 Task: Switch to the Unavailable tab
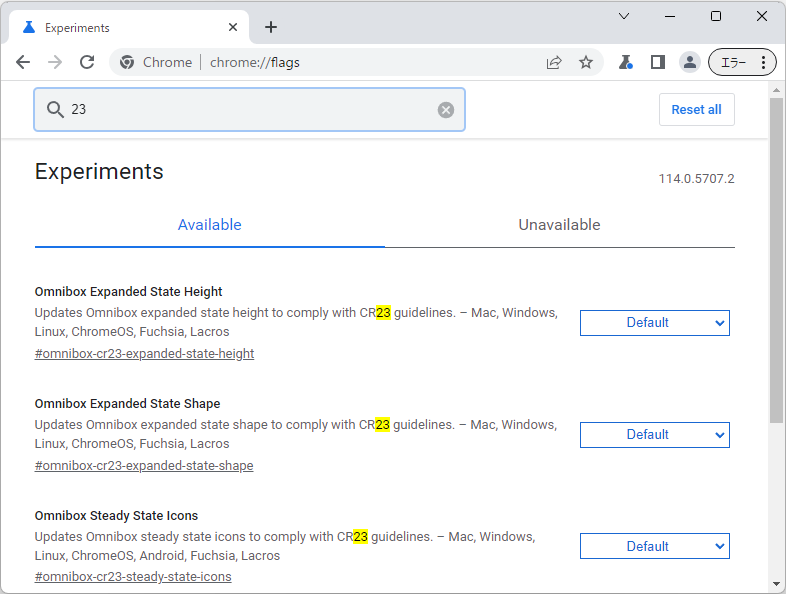(x=559, y=225)
